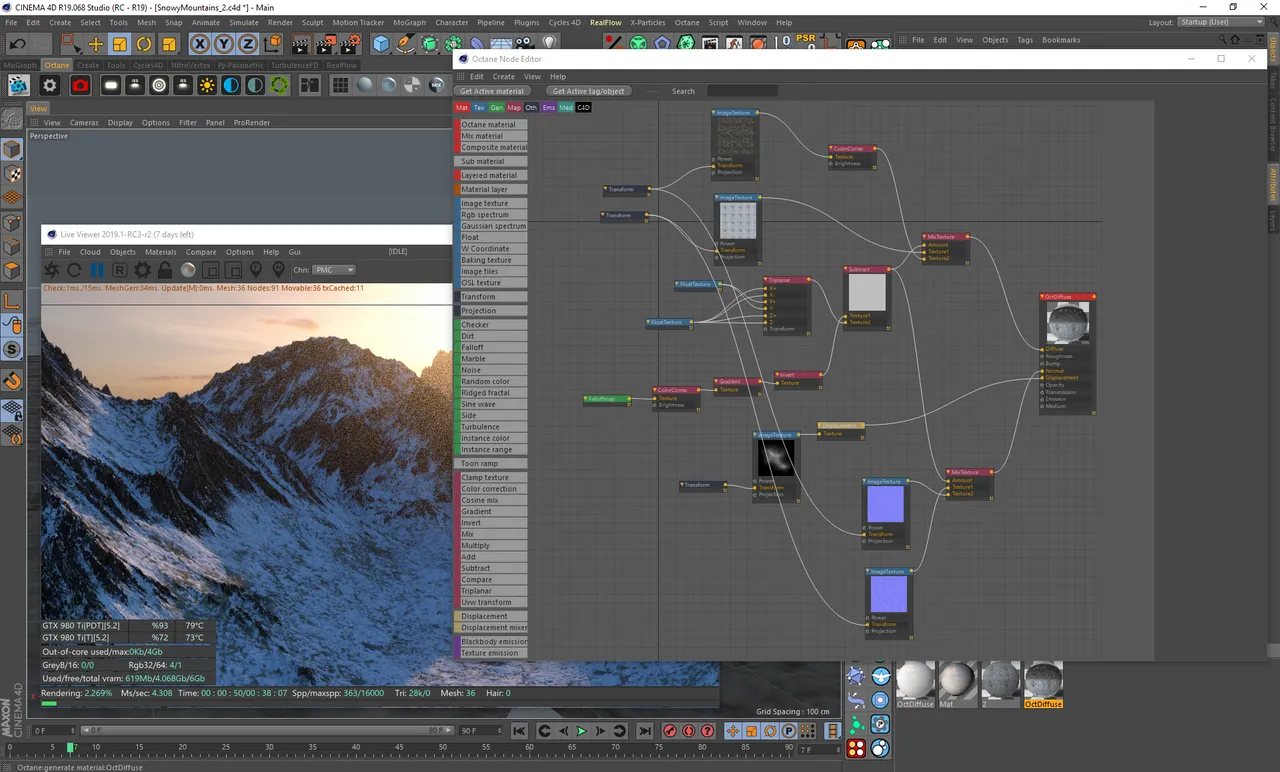Pause rendering in Live Viewer
This screenshot has height=772, width=1280.
pyautogui.click(x=97, y=270)
